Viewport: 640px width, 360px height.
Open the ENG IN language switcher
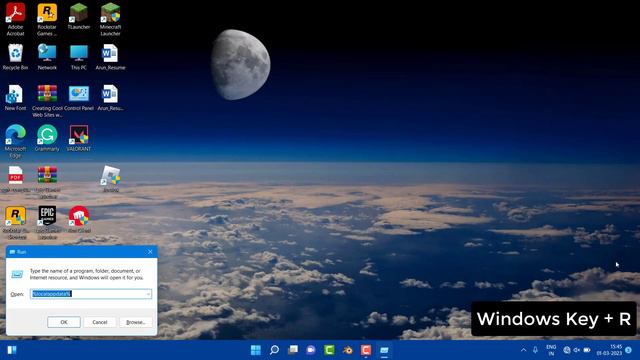pyautogui.click(x=551, y=350)
